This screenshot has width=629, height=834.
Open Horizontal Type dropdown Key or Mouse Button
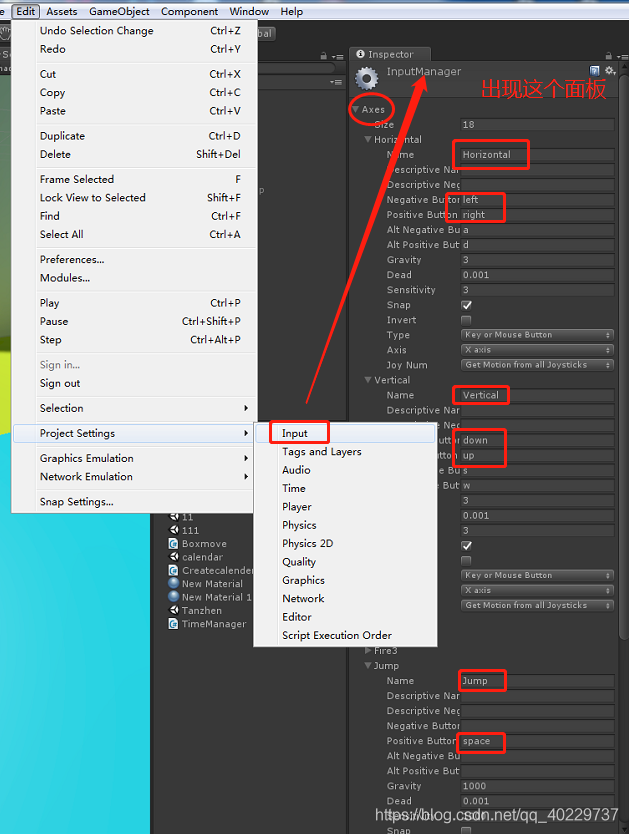(537, 335)
